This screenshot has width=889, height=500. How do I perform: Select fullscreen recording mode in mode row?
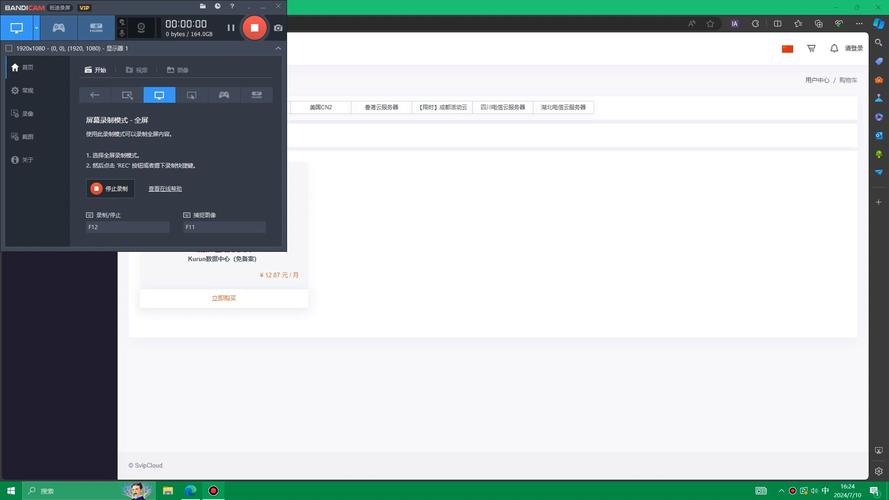point(159,95)
